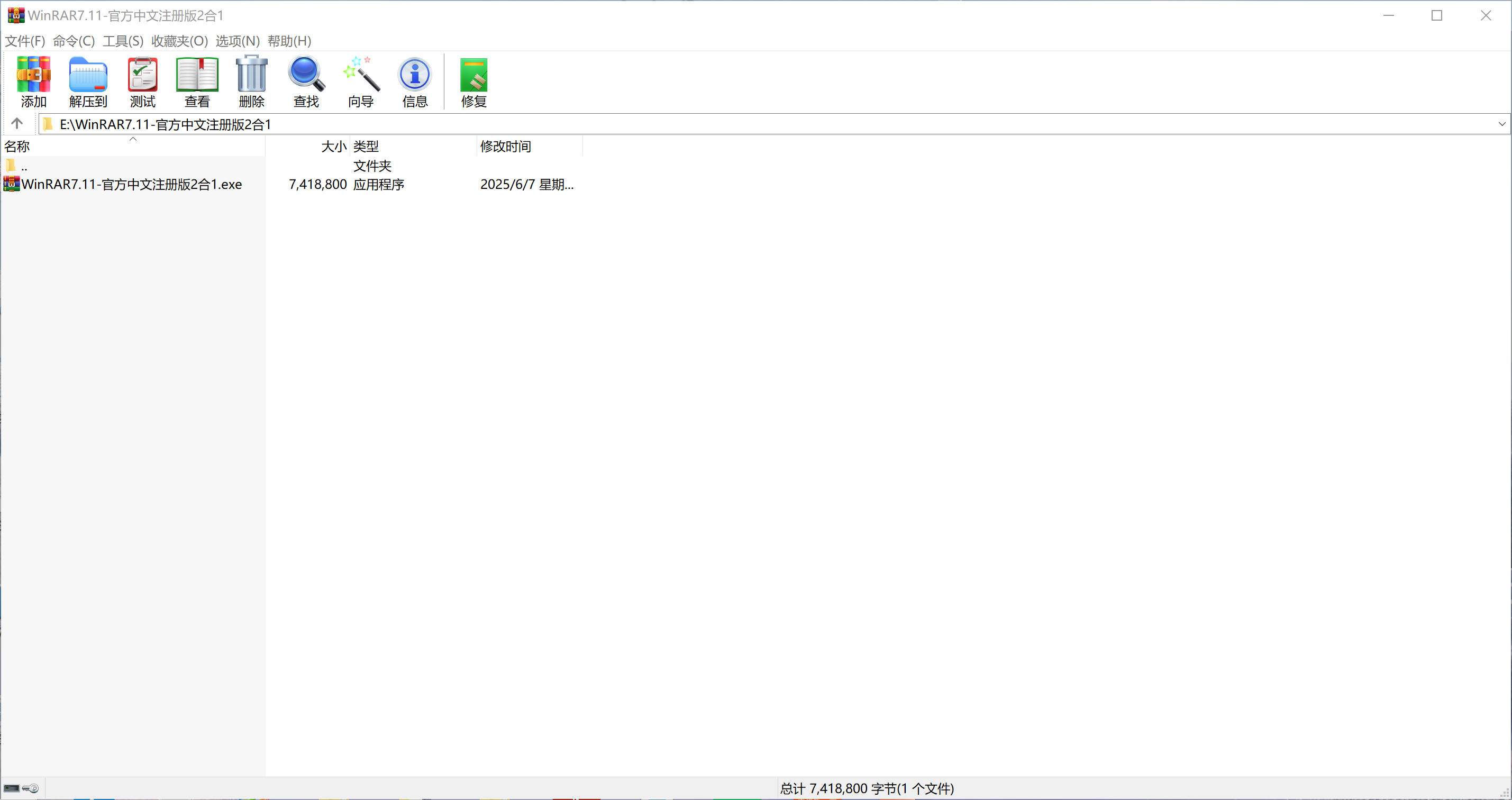Viewport: 1512px width, 800px height.
Task: Open the 文件(F) menu
Action: [x=25, y=41]
